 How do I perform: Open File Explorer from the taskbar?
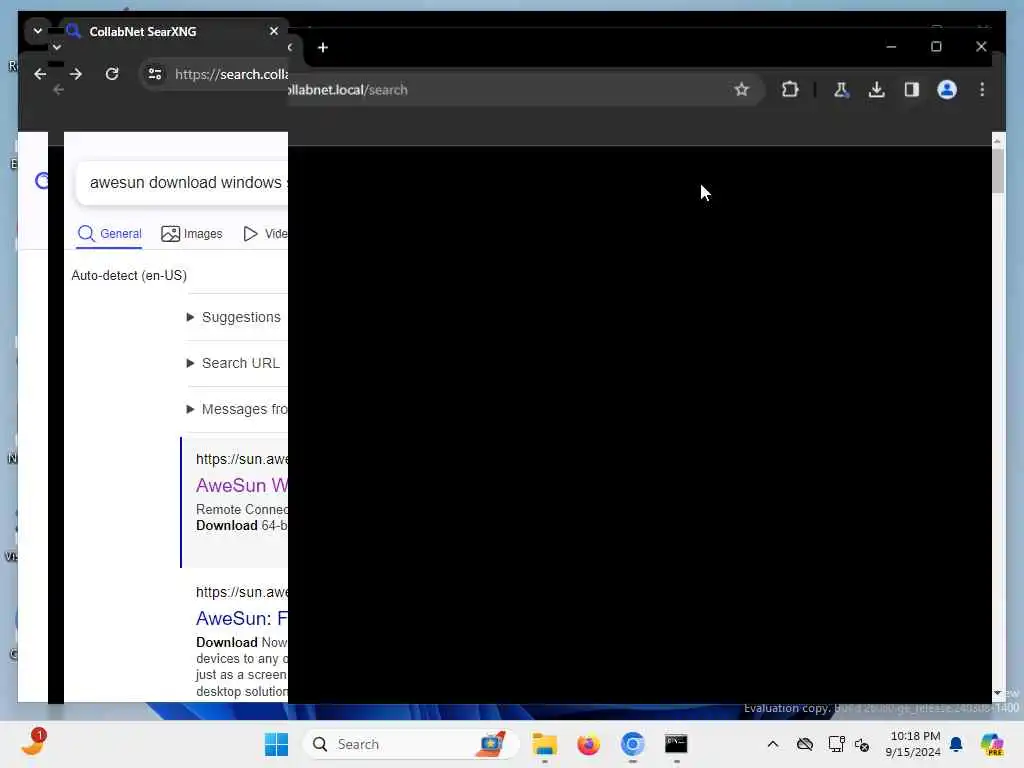click(x=544, y=744)
